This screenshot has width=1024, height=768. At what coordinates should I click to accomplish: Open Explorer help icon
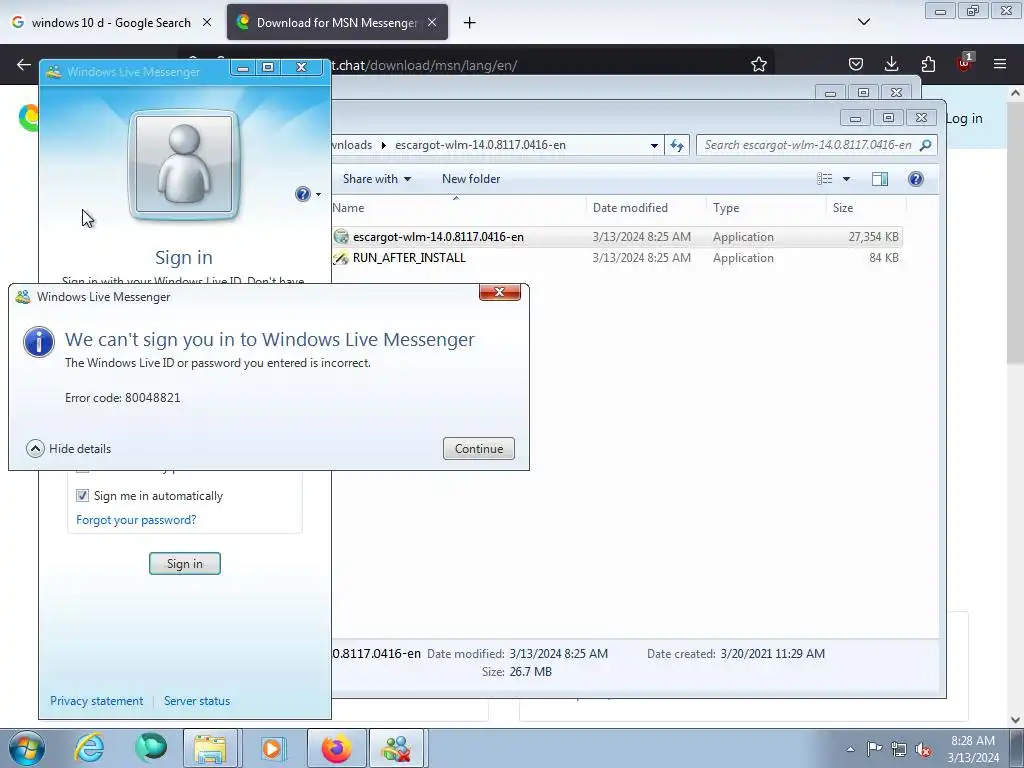[916, 179]
